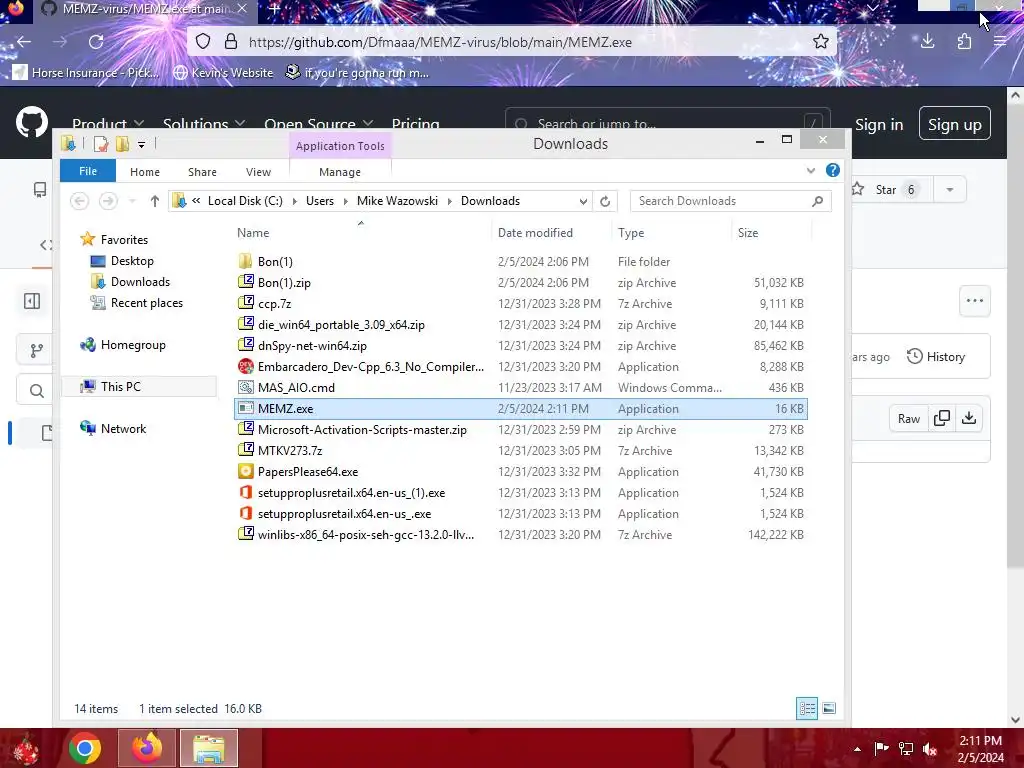Reload the GitHub page in Firefox

(96, 42)
